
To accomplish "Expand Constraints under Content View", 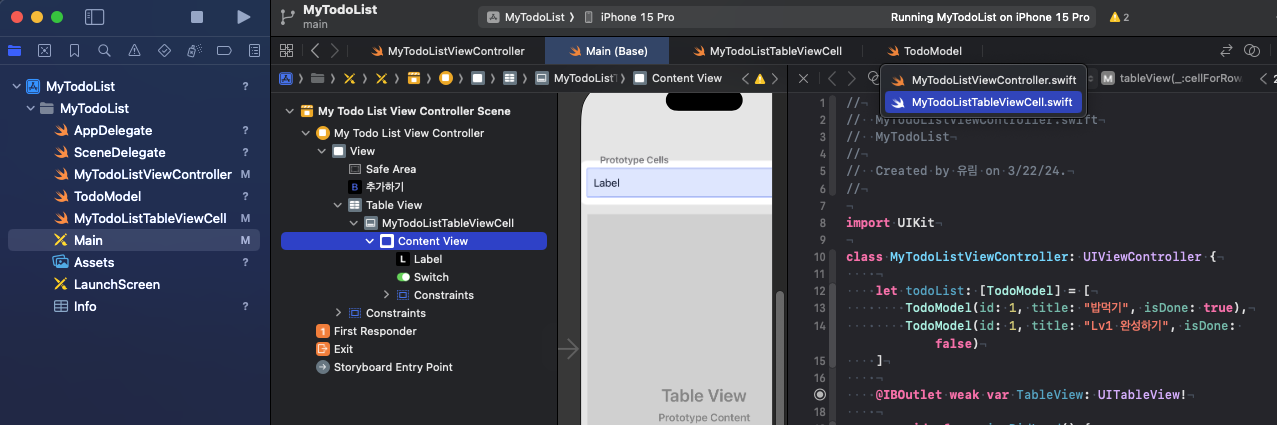I will pos(387,295).
